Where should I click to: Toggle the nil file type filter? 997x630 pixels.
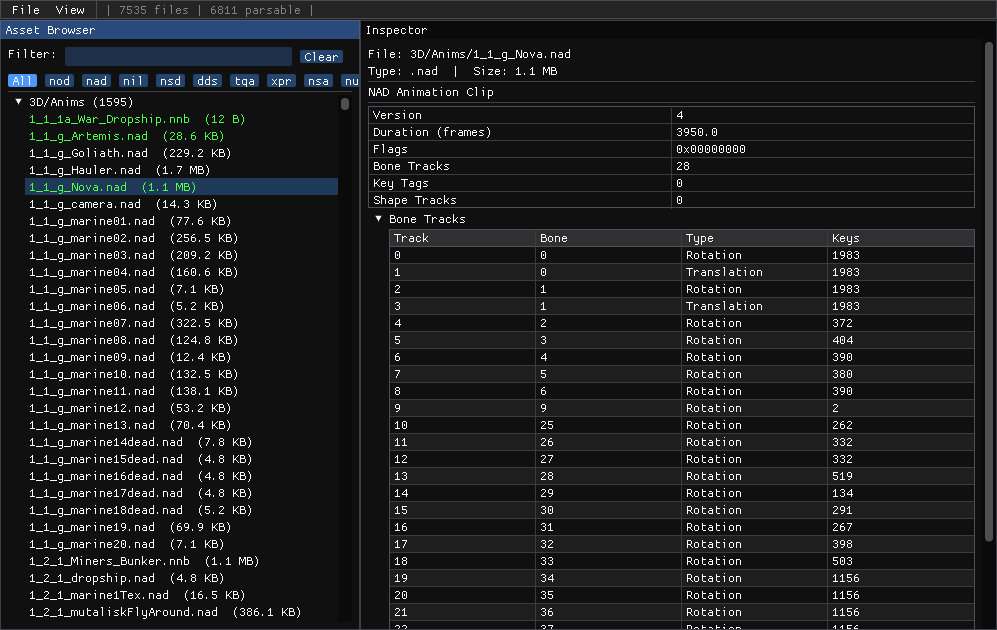tap(133, 81)
